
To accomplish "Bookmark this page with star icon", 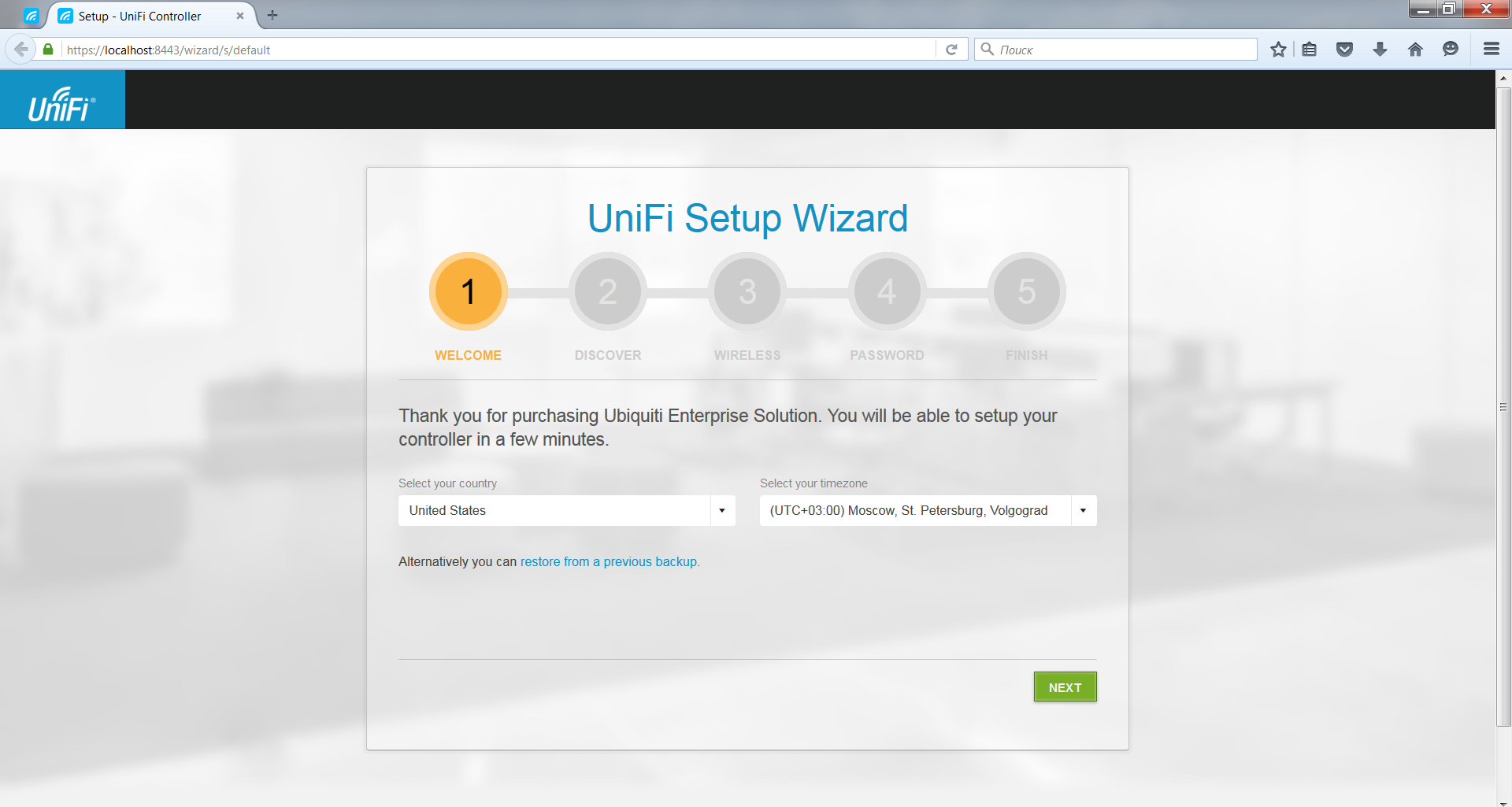I will click(x=1278, y=50).
